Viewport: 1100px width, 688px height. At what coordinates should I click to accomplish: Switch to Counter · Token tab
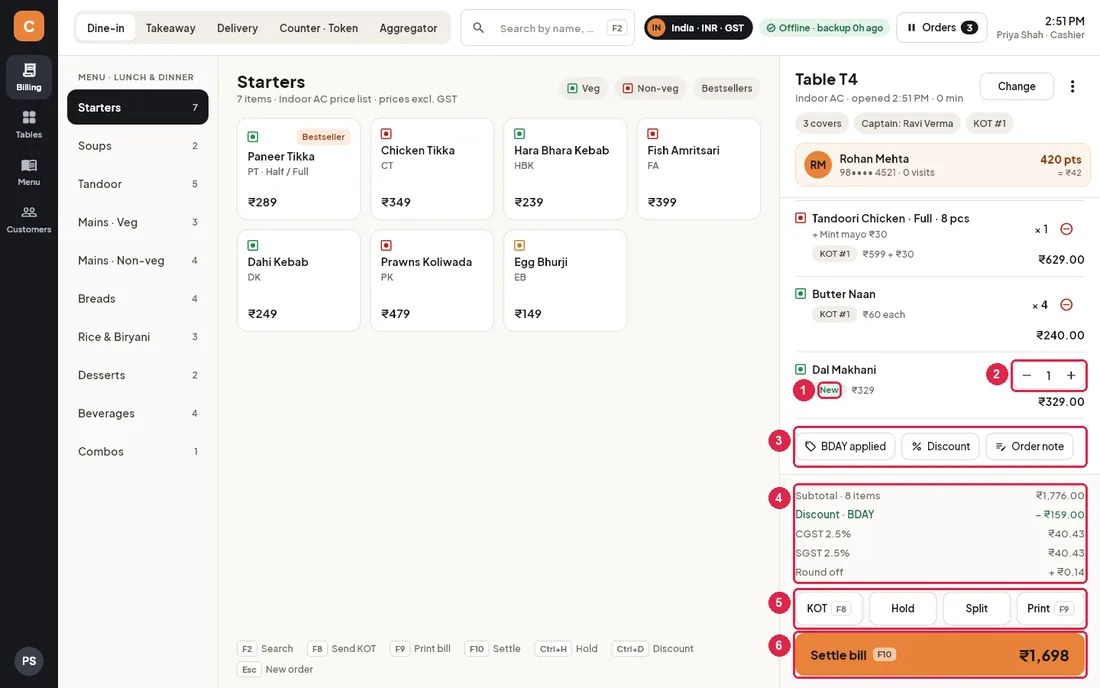coord(318,28)
